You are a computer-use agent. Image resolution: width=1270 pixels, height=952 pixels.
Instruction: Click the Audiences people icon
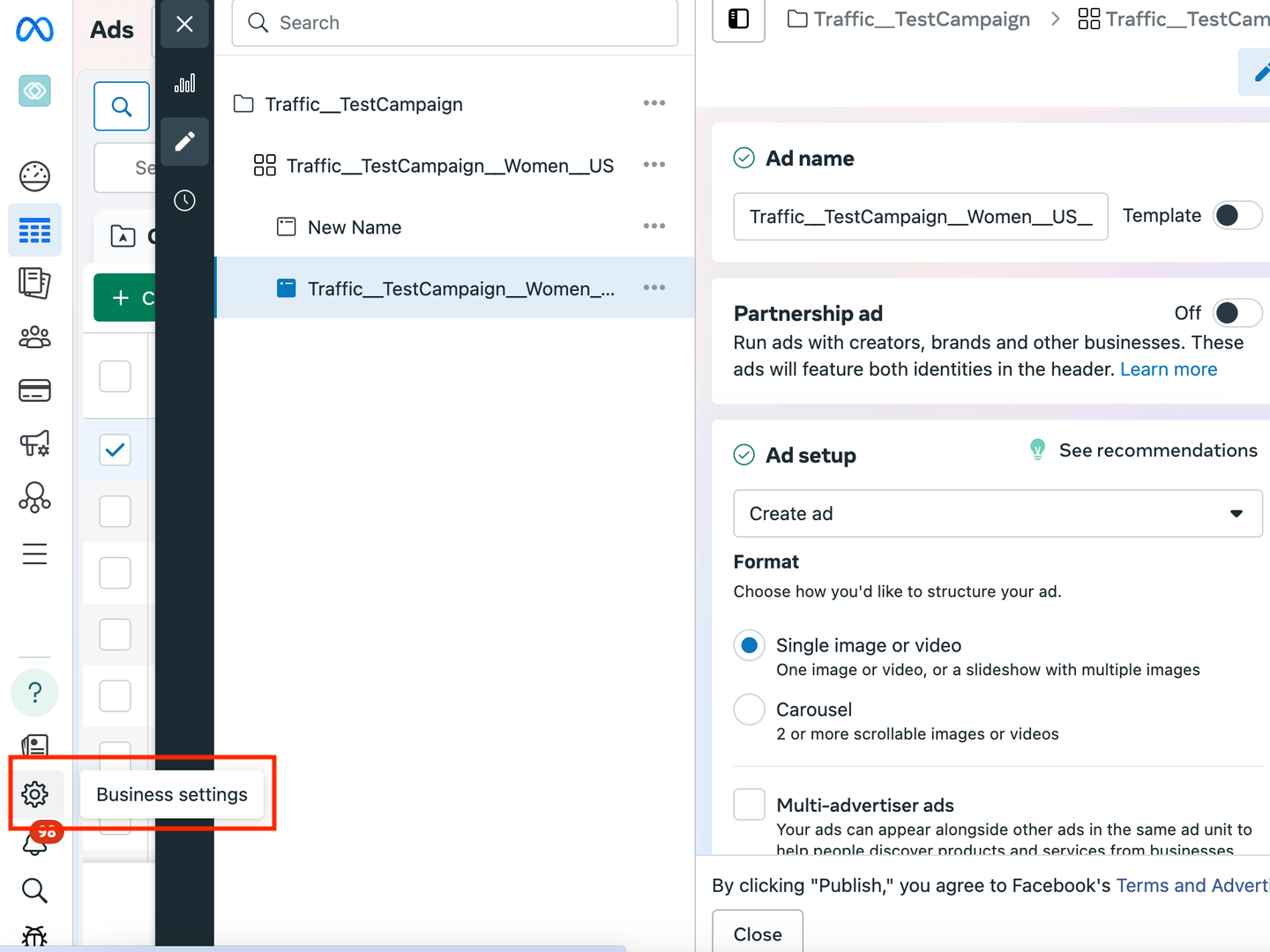point(35,337)
